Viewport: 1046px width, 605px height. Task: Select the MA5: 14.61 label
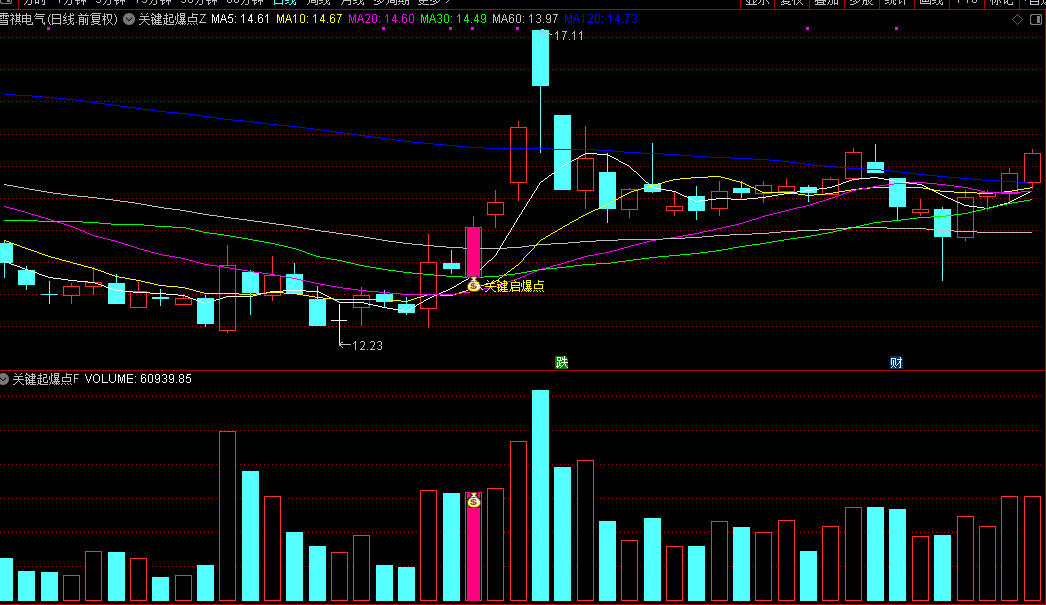[x=240, y=19]
